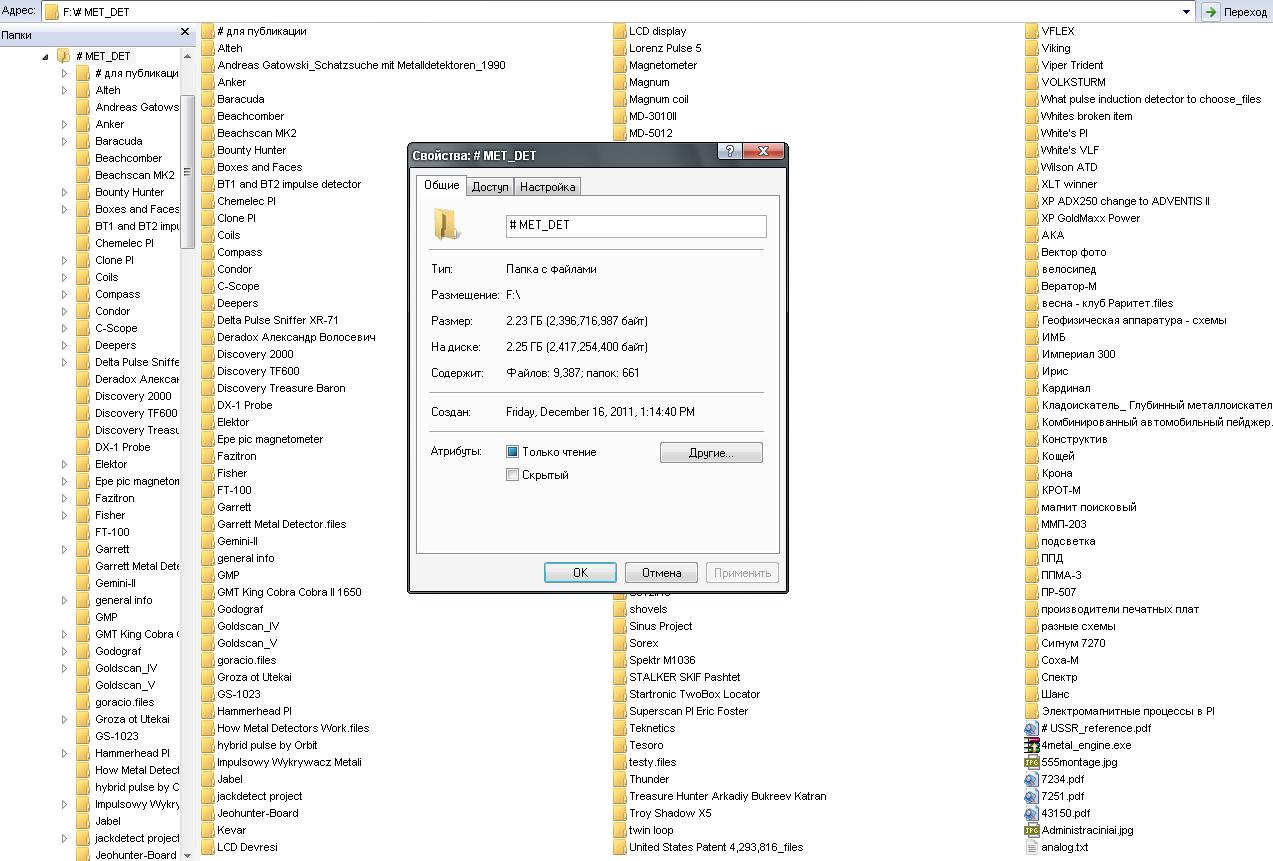Select Baracuda in the folder tree
The image size is (1273, 861).
click(118, 141)
